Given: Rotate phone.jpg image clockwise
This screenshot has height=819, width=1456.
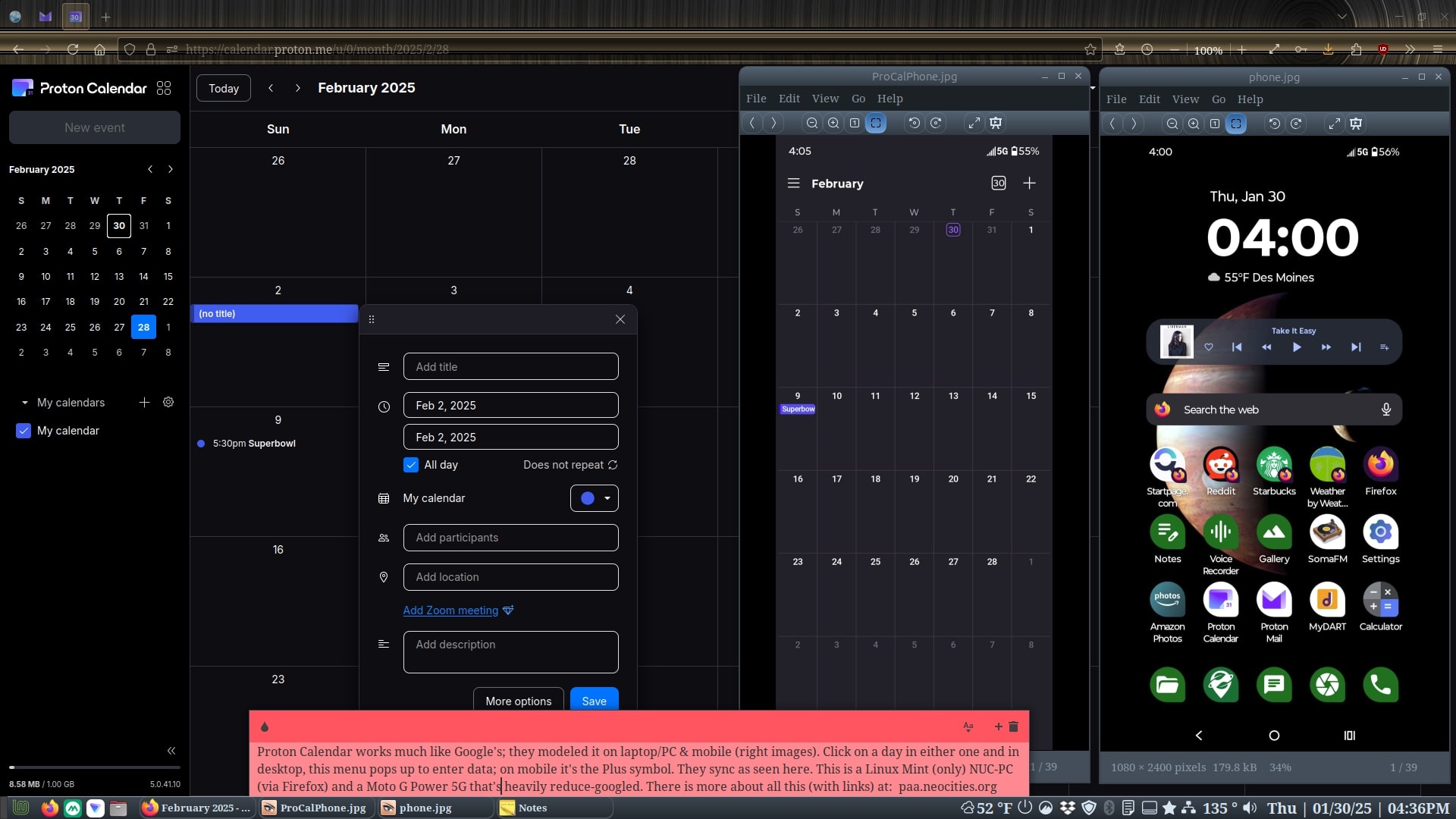Looking at the screenshot, I should (x=1296, y=124).
